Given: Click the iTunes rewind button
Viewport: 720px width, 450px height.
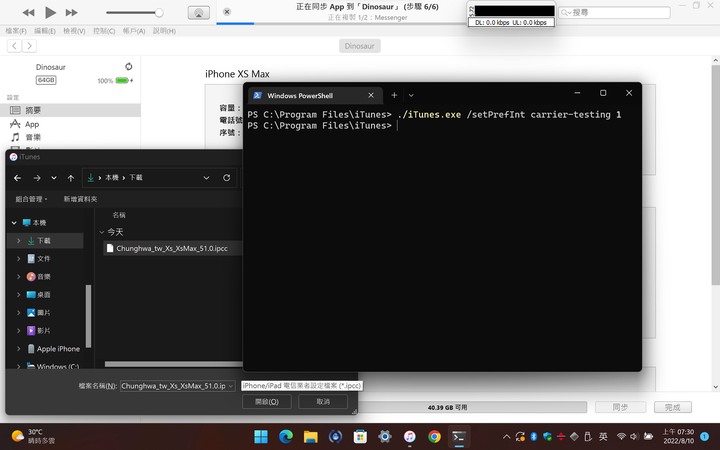Looking at the screenshot, I should (28, 12).
